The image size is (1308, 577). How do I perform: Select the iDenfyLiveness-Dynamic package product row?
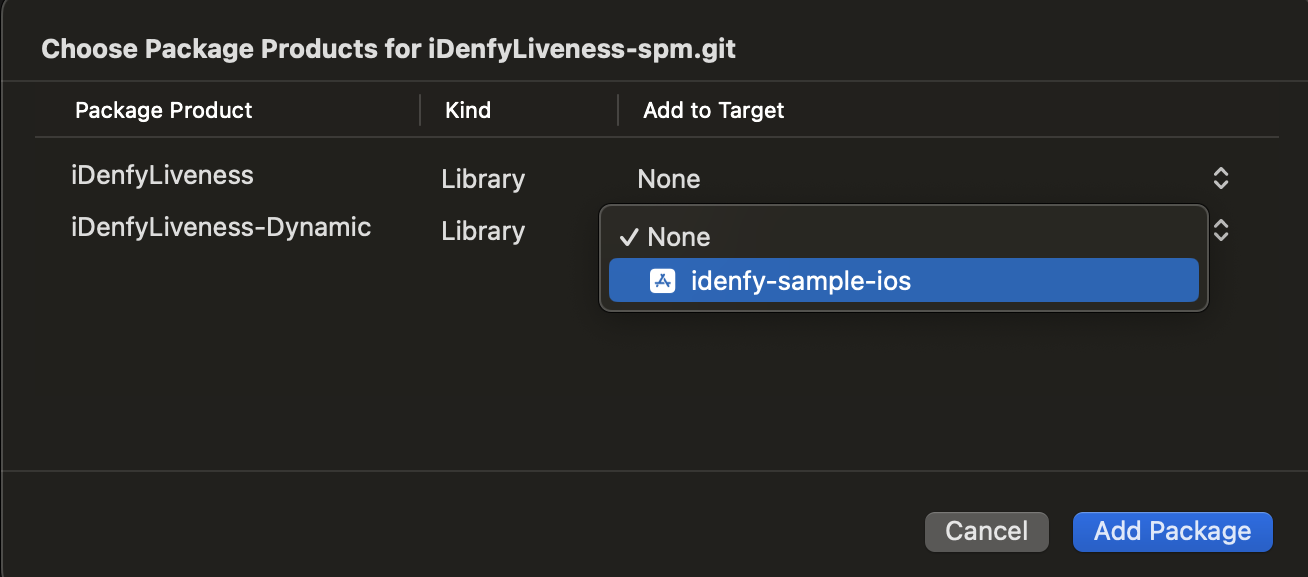point(221,228)
